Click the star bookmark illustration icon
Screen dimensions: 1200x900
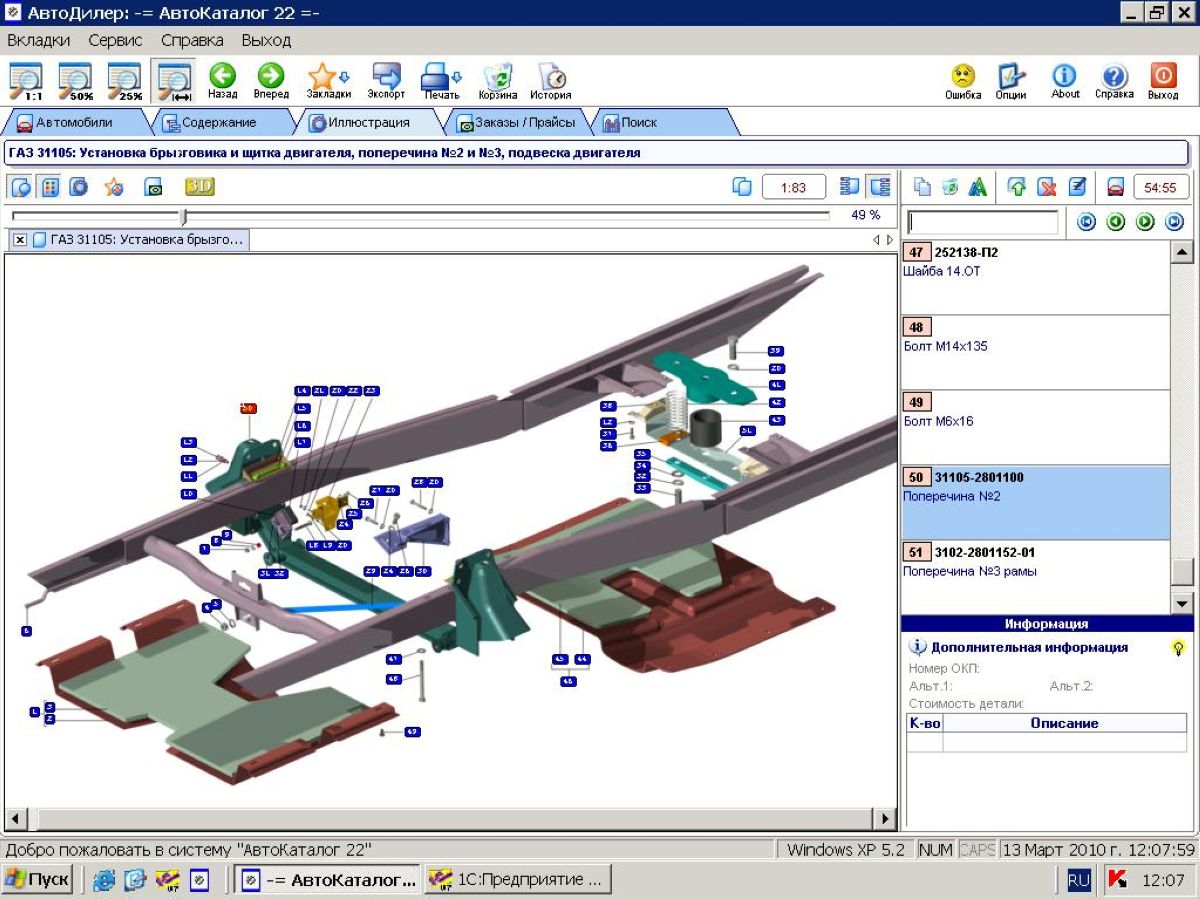pyautogui.click(x=114, y=187)
